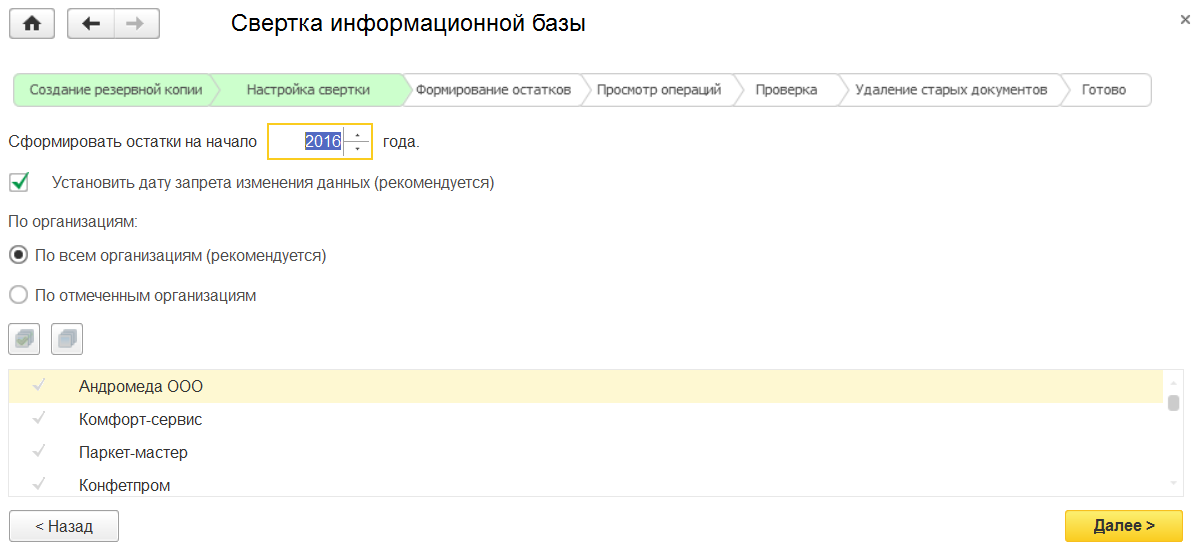Click the 'Далее >' button
Image resolution: width=1194 pixels, height=551 pixels.
click(x=1124, y=526)
